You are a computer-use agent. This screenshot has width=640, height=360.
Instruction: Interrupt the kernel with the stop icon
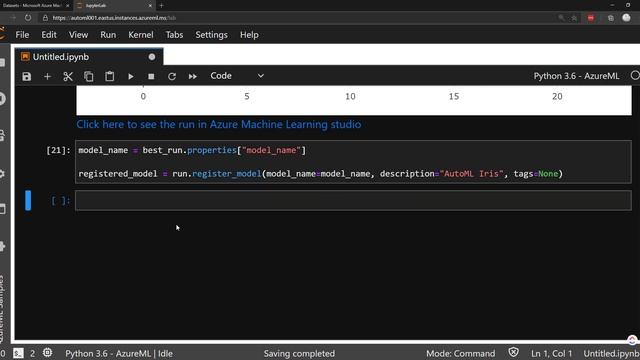pos(151,76)
